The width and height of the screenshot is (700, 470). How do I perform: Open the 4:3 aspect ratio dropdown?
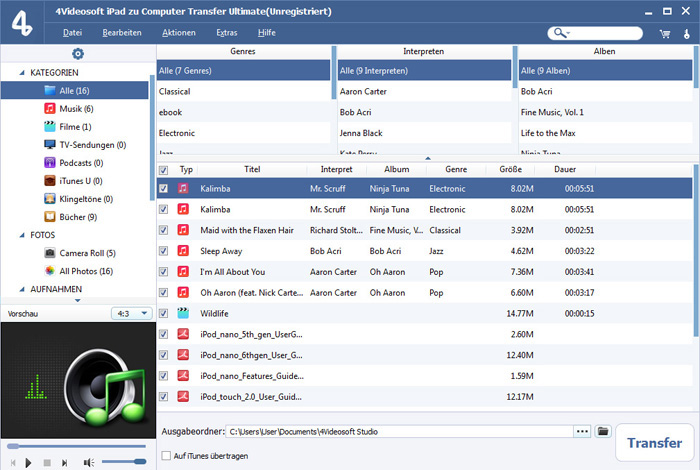[x=130, y=313]
